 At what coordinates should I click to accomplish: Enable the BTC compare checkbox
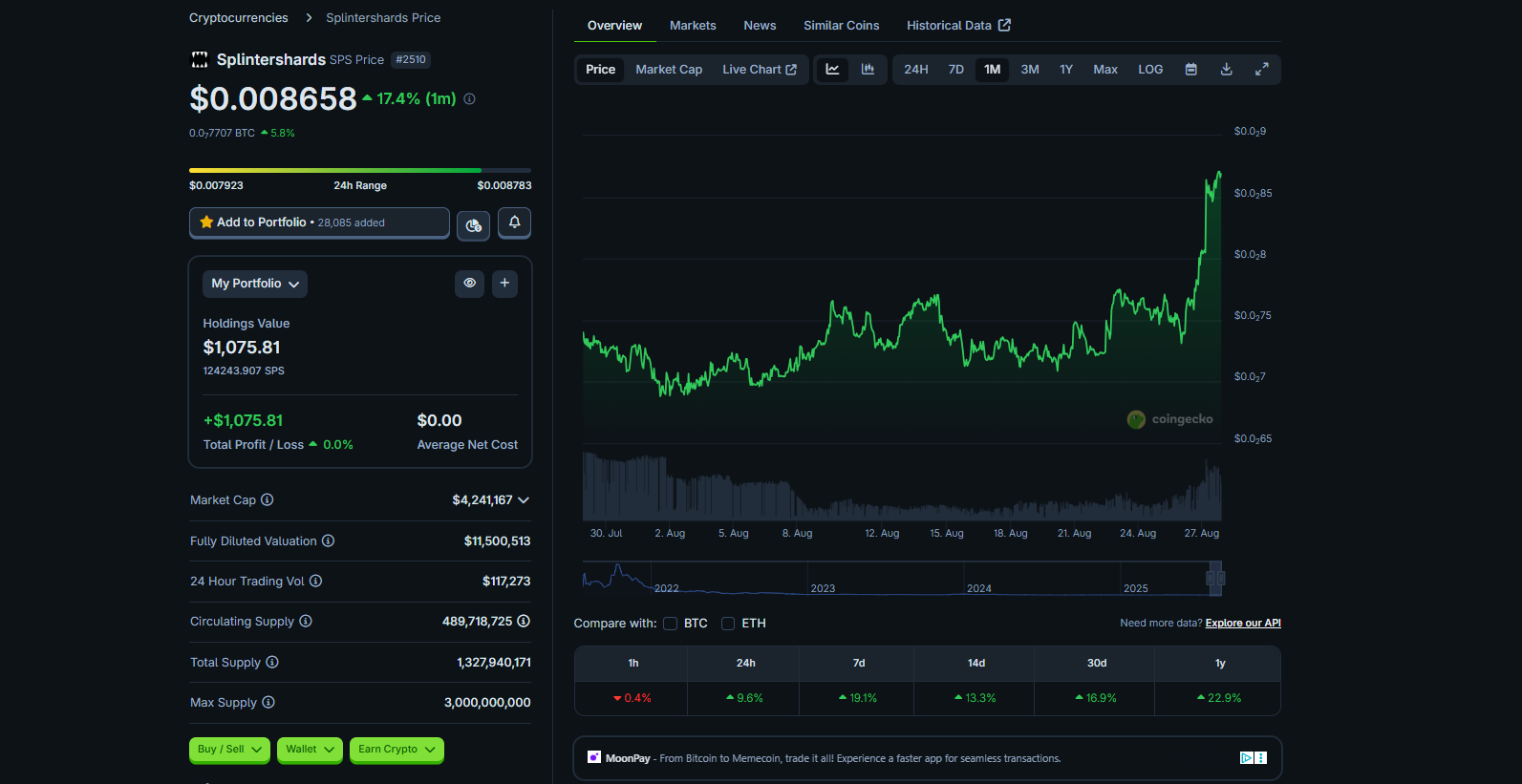pos(671,624)
